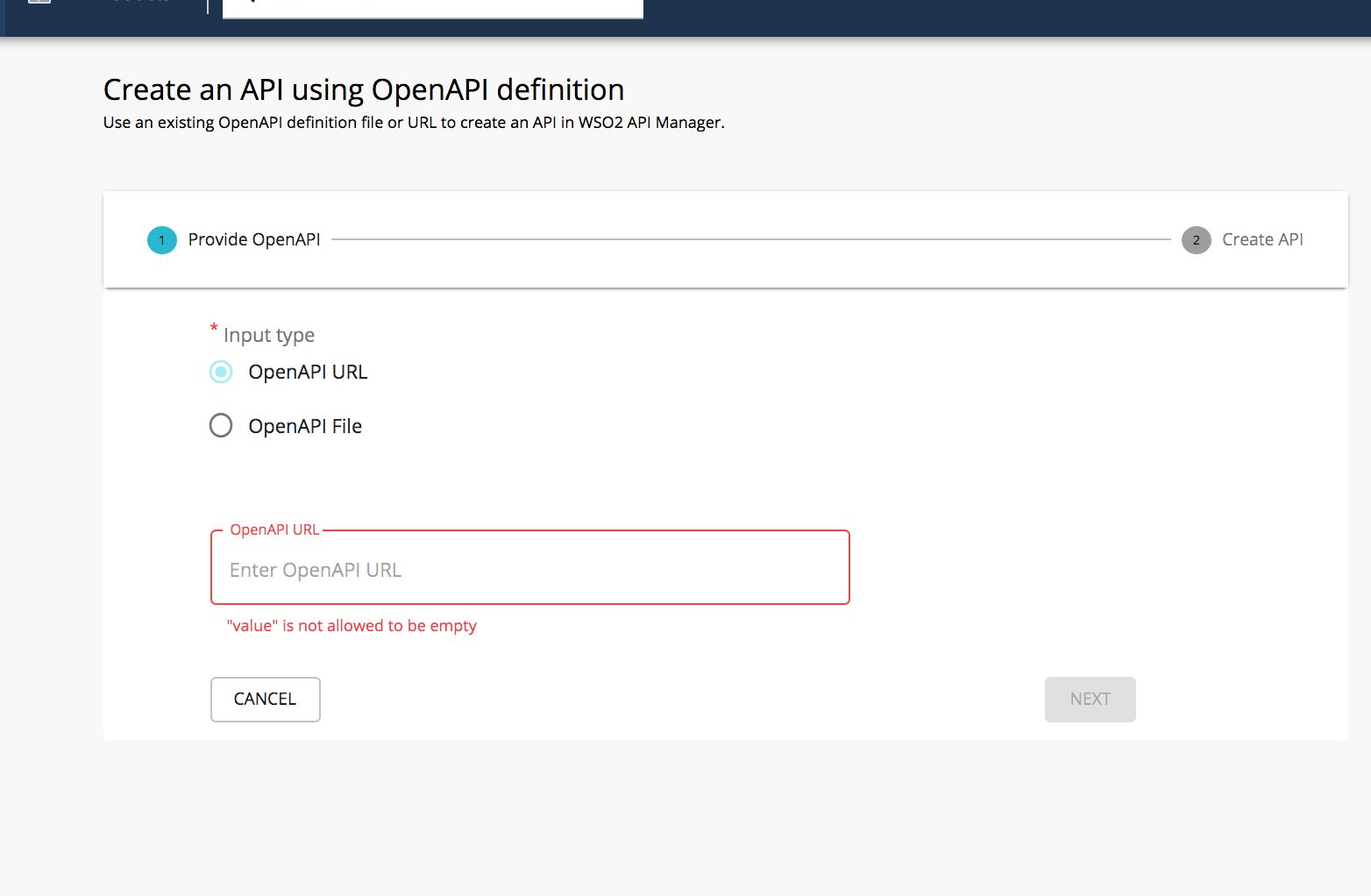
Task: Click the Provide OpenAPI step label
Action: coord(253,239)
